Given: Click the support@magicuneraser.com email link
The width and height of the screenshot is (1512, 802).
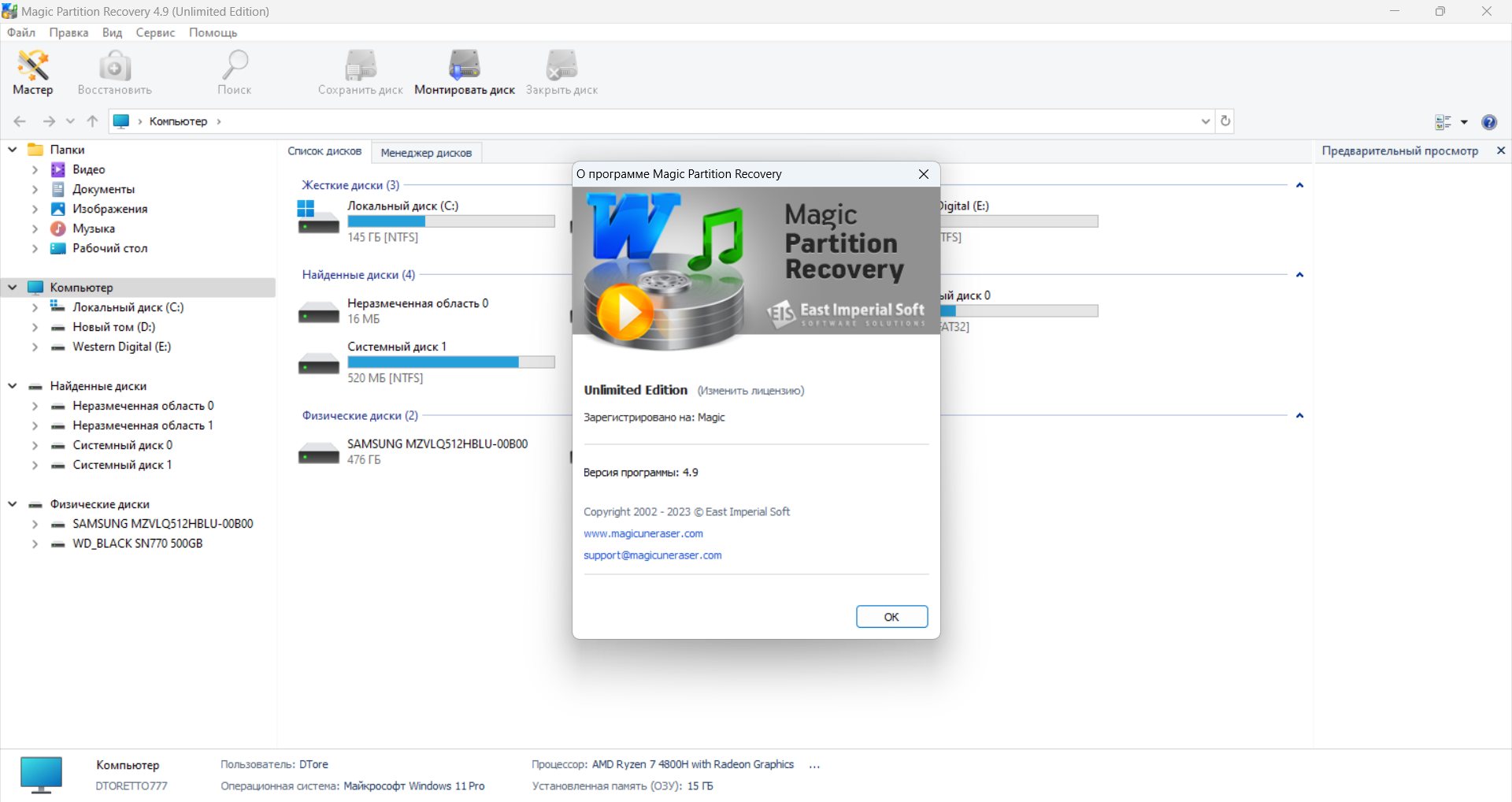Looking at the screenshot, I should point(652,555).
